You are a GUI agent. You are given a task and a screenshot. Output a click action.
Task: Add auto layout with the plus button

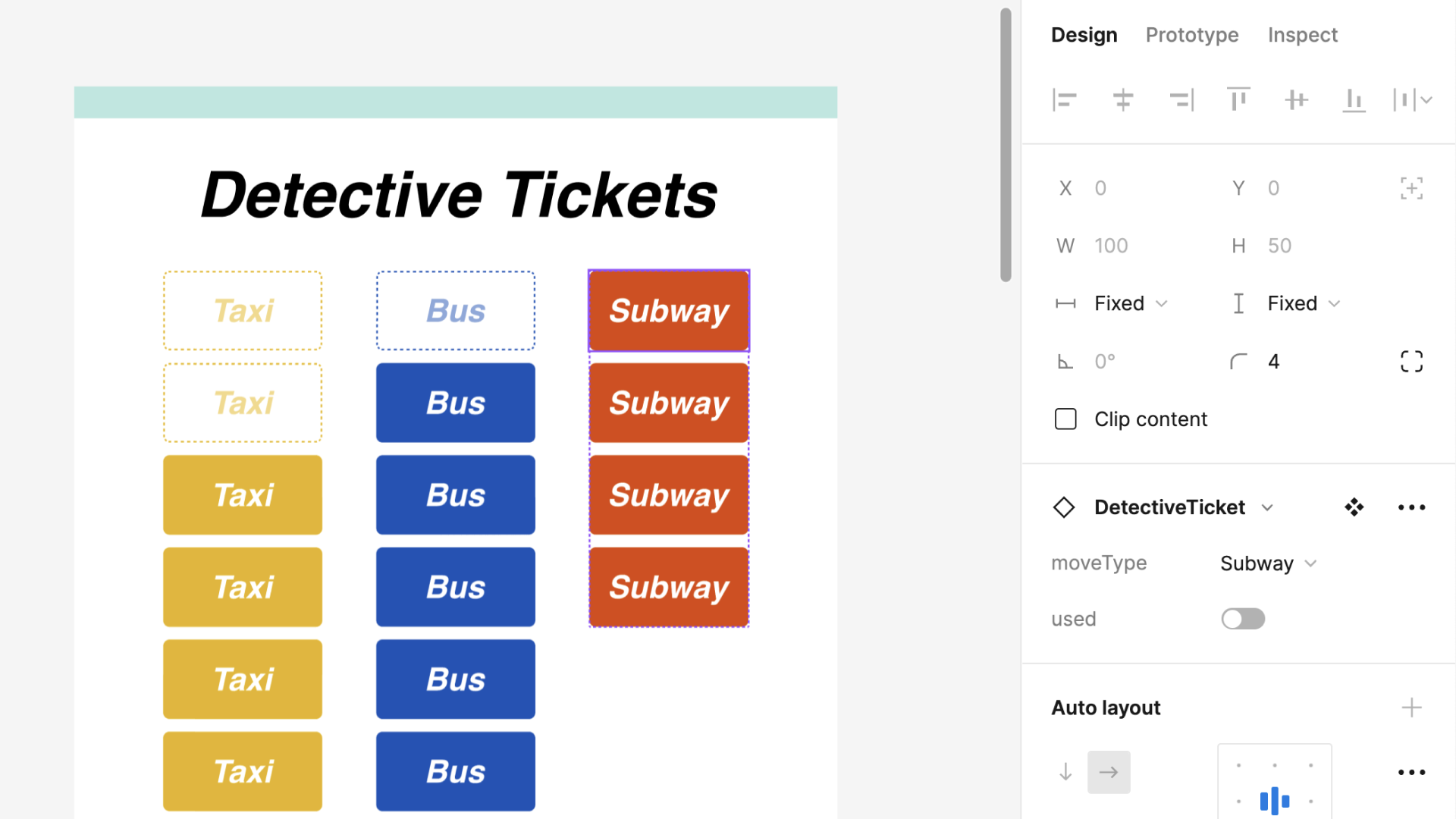point(1411,707)
